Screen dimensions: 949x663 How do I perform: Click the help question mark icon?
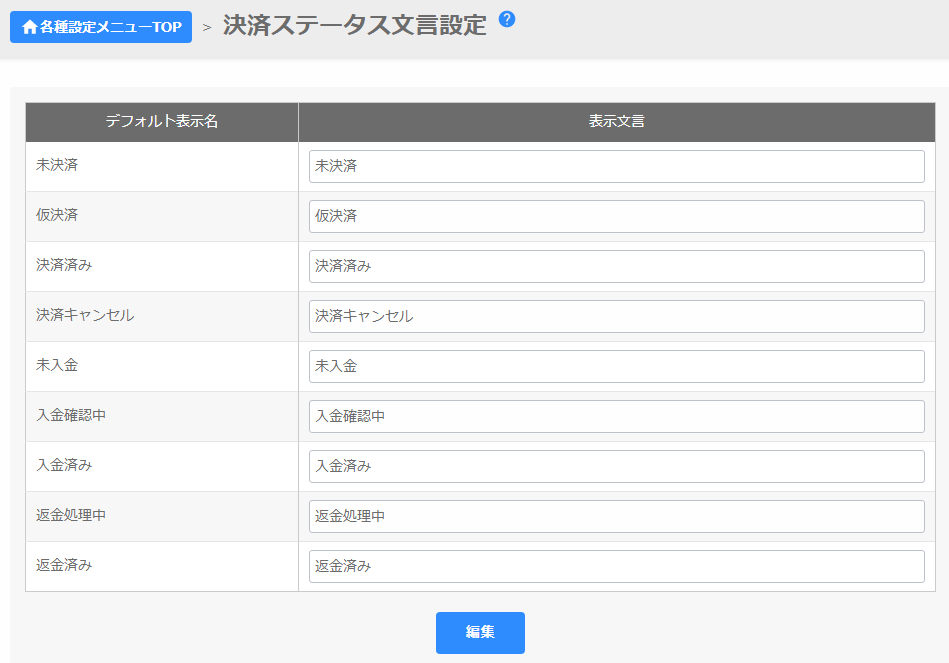[507, 19]
